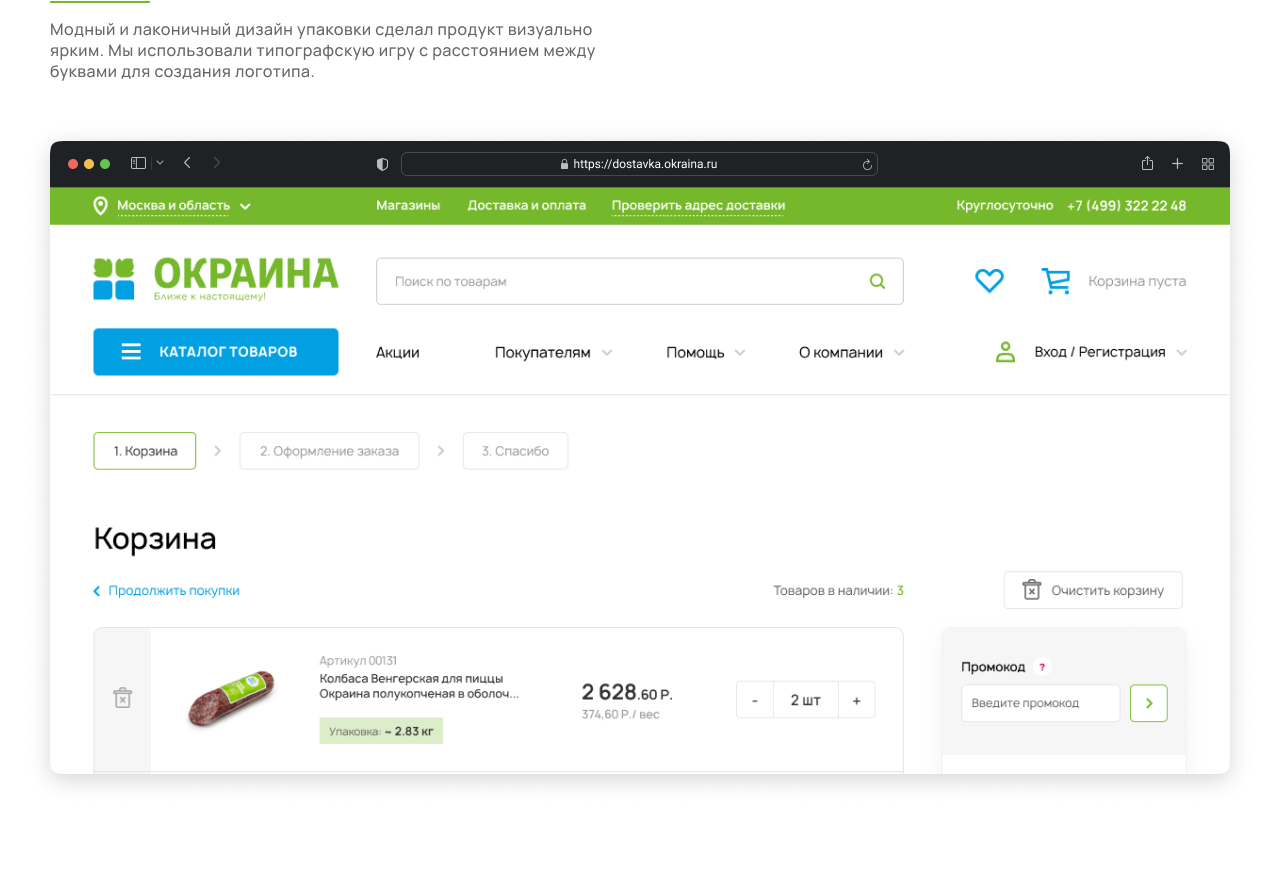Increase quantity with plus stepper
The image size is (1280, 894).
[856, 700]
